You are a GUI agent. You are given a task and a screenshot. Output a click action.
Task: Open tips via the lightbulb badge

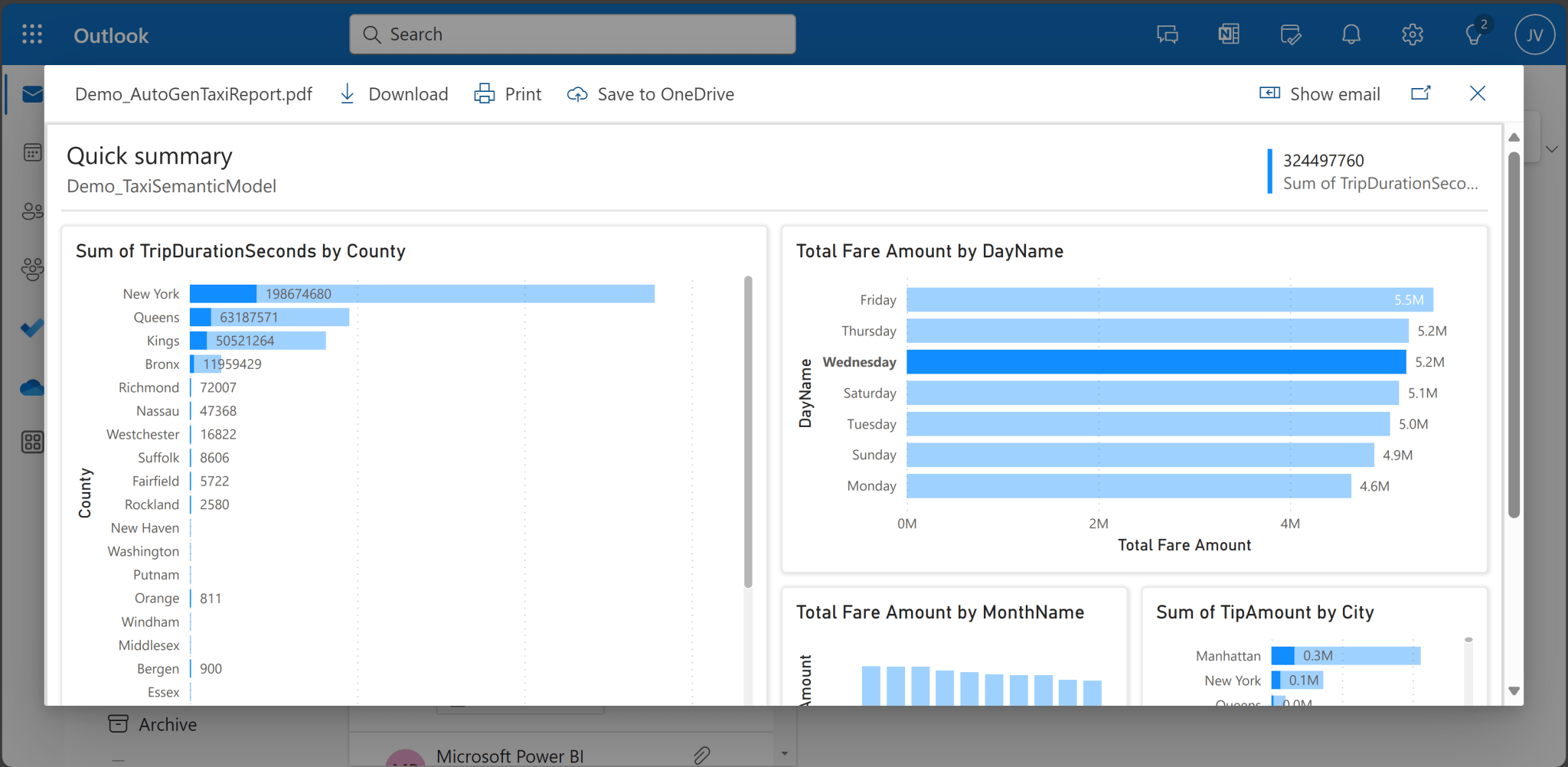pyautogui.click(x=1474, y=34)
